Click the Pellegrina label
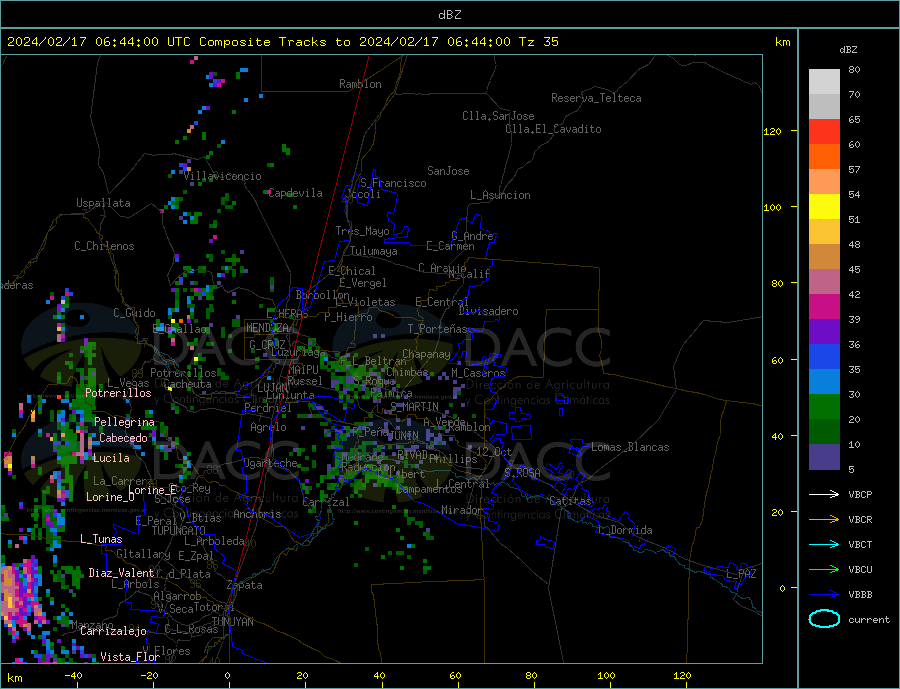Screen dimensions: 900x689 click(125, 422)
